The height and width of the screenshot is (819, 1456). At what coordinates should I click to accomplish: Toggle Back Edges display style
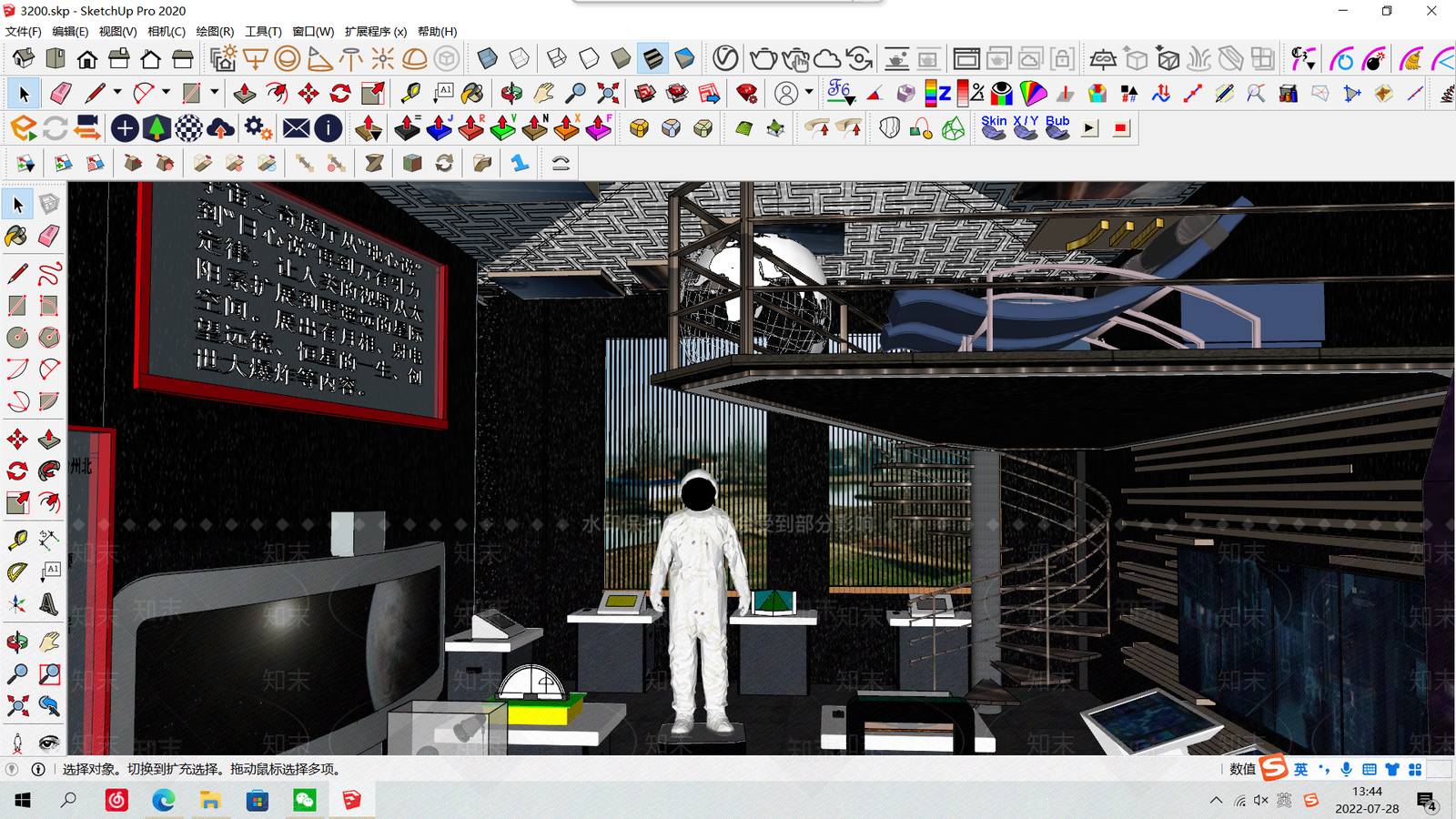519,59
